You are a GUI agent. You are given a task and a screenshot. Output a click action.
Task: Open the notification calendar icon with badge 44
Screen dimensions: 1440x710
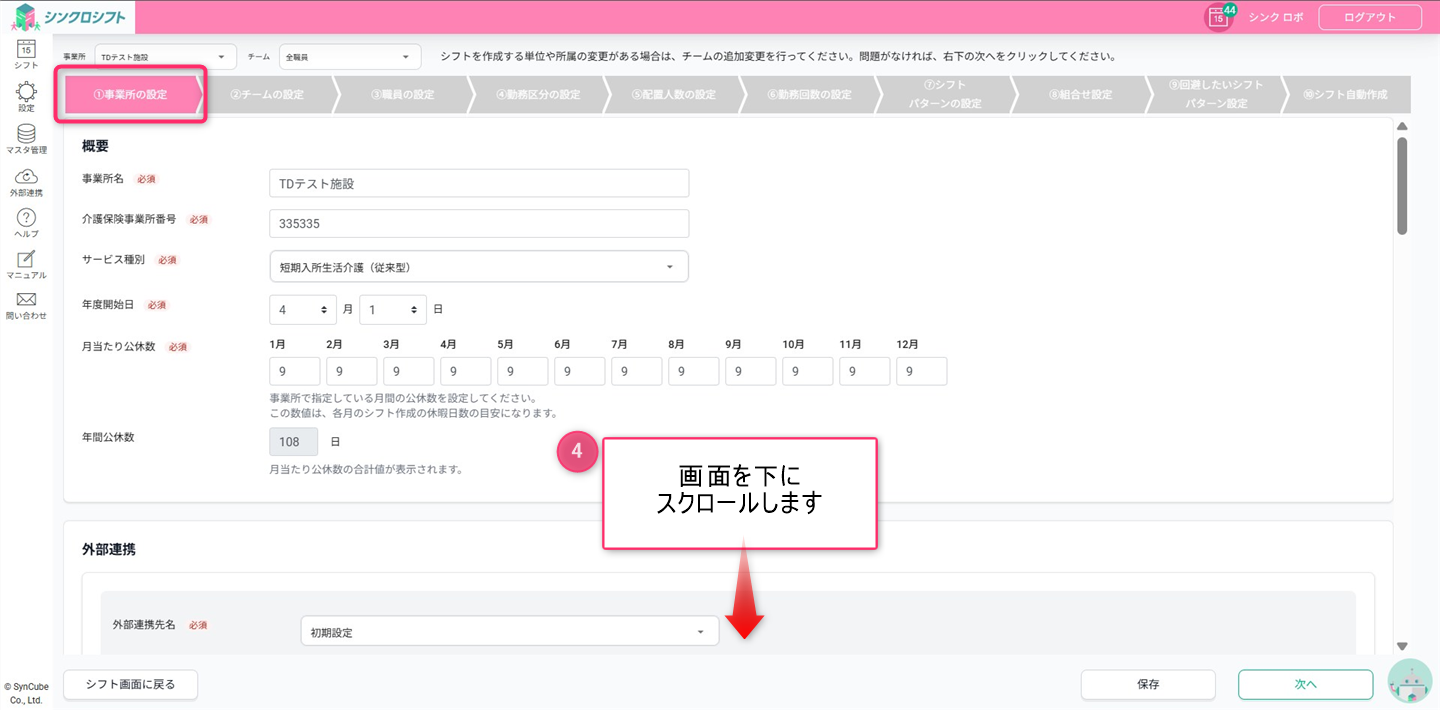1219,17
